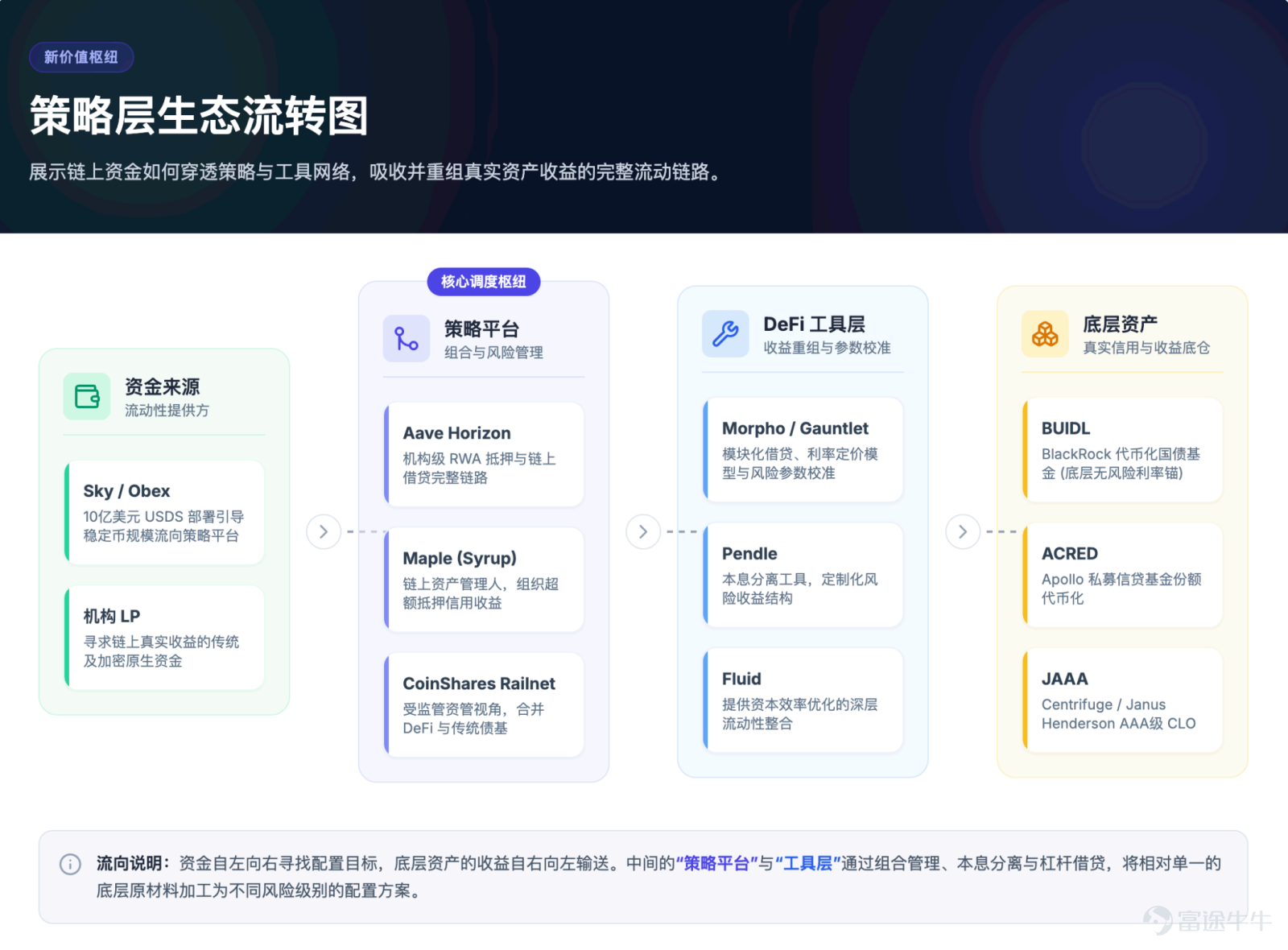
Task: Select the 核心调度枢纽 badge
Action: pos(483,282)
